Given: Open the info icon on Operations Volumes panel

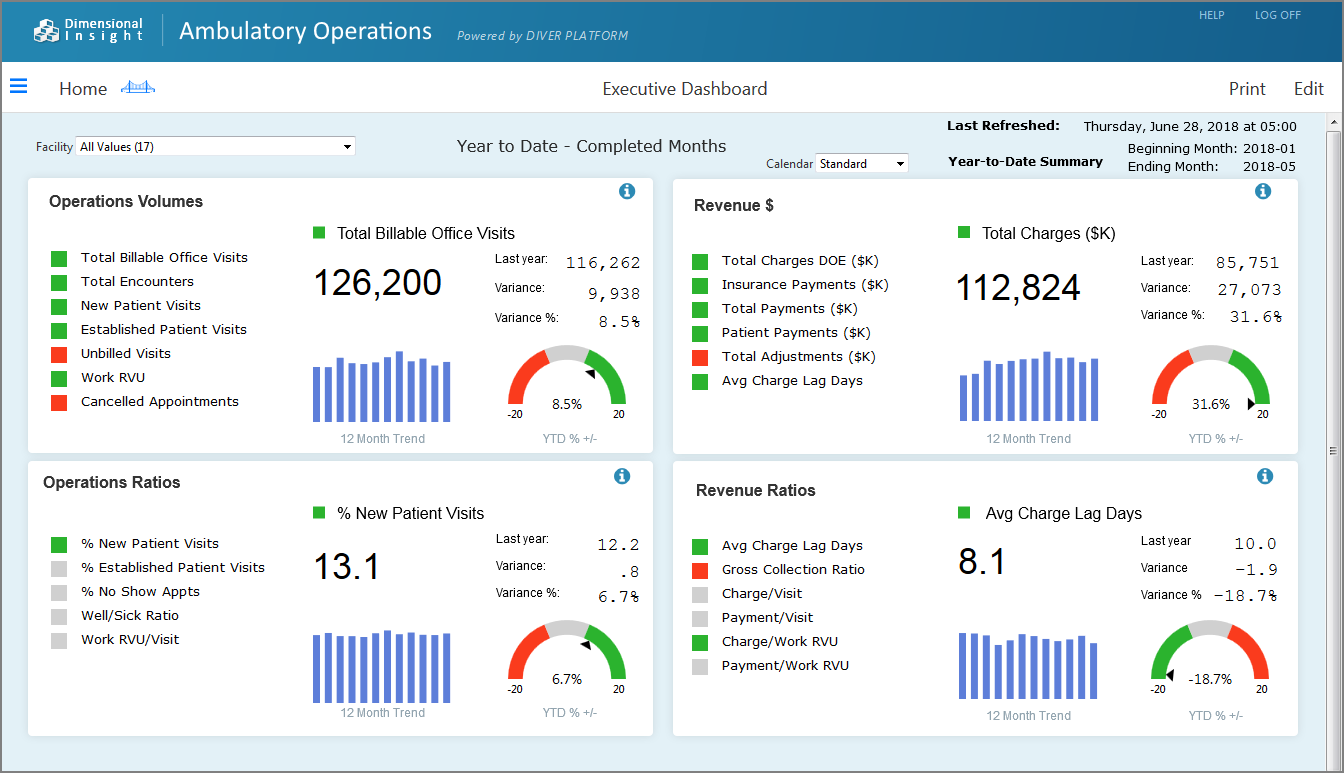Looking at the screenshot, I should click(627, 191).
